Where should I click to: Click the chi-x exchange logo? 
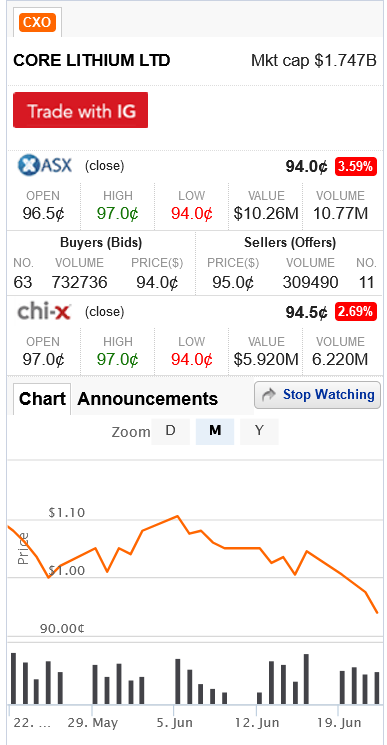pos(44,312)
